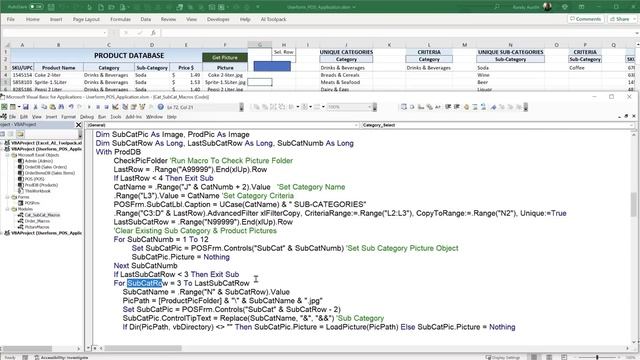640x360 pixels.
Task: Open the VBA Tools menu
Action: pyautogui.click(x=116, y=117)
